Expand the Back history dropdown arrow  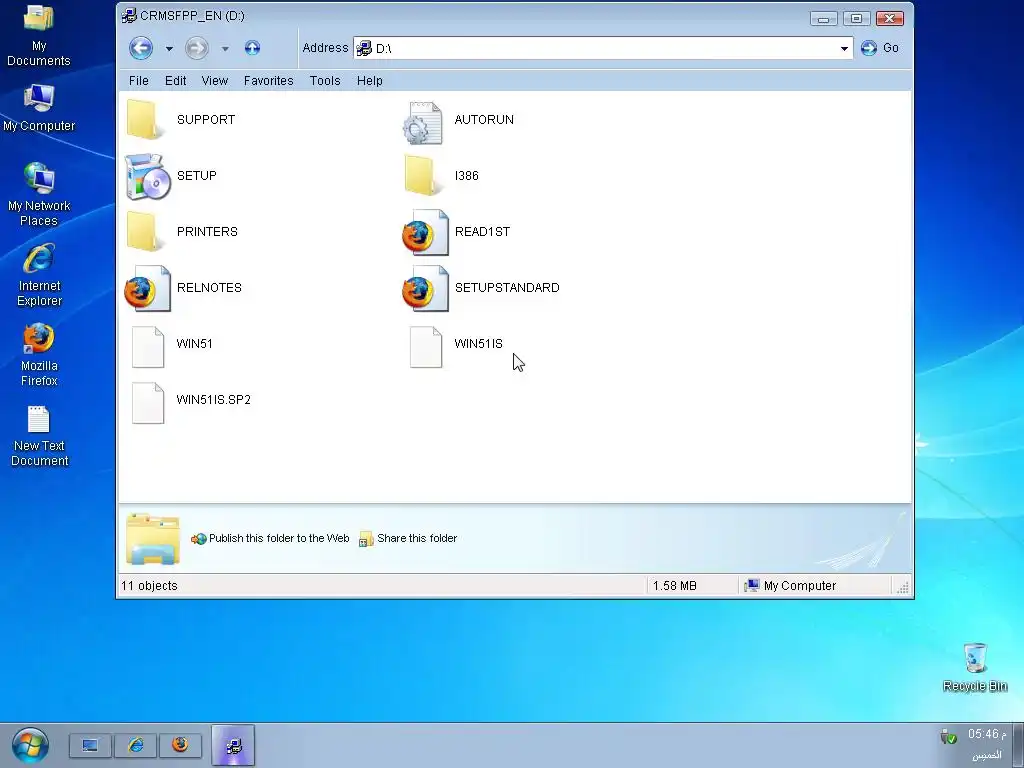point(169,48)
